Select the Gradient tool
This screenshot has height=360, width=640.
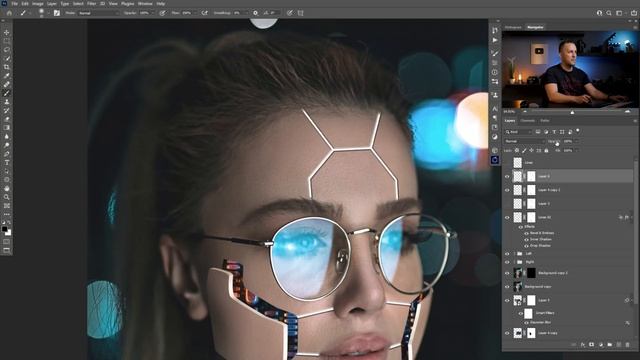pyautogui.click(x=7, y=128)
